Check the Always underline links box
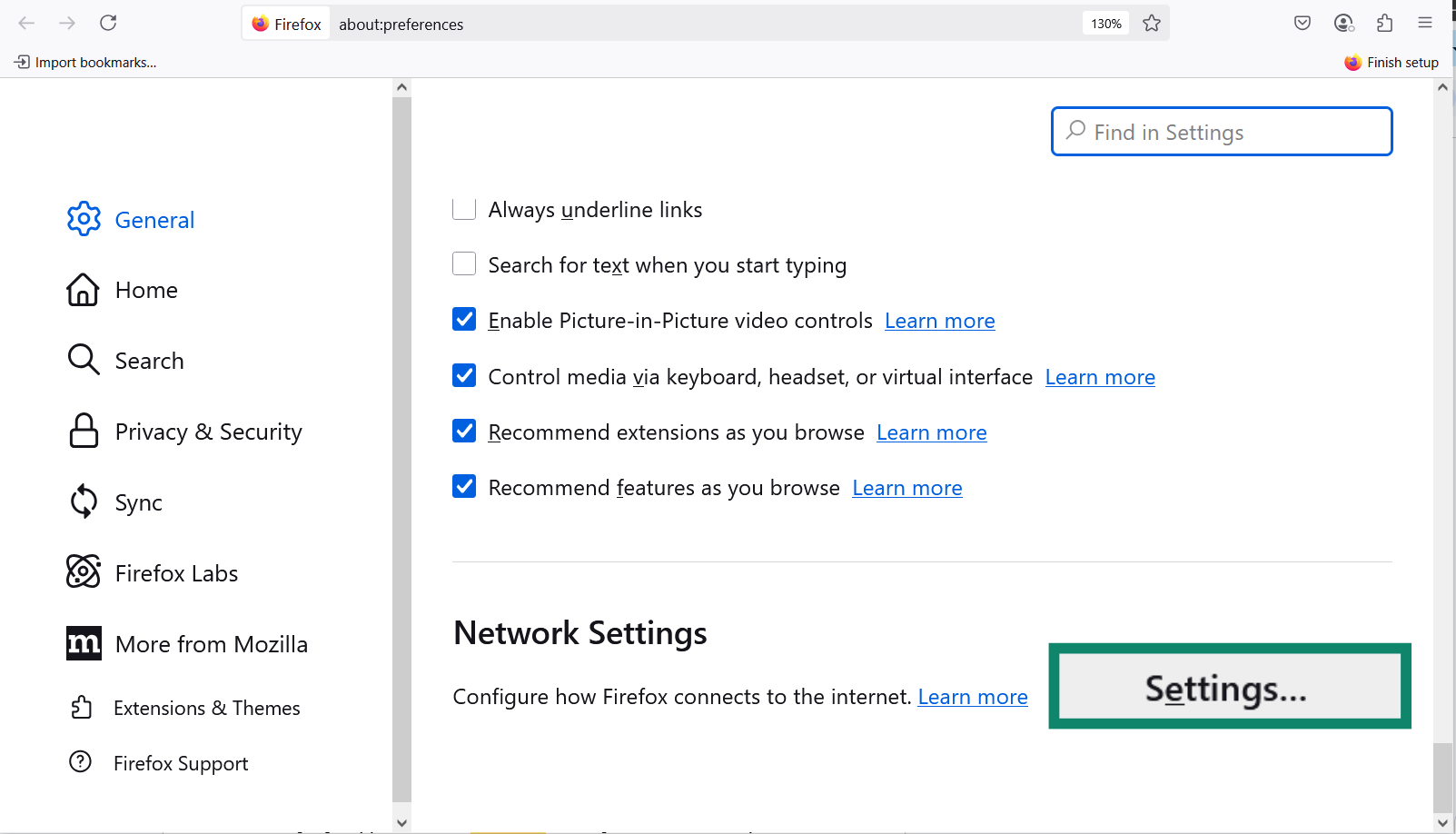This screenshot has height=834, width=1456. pyautogui.click(x=464, y=208)
